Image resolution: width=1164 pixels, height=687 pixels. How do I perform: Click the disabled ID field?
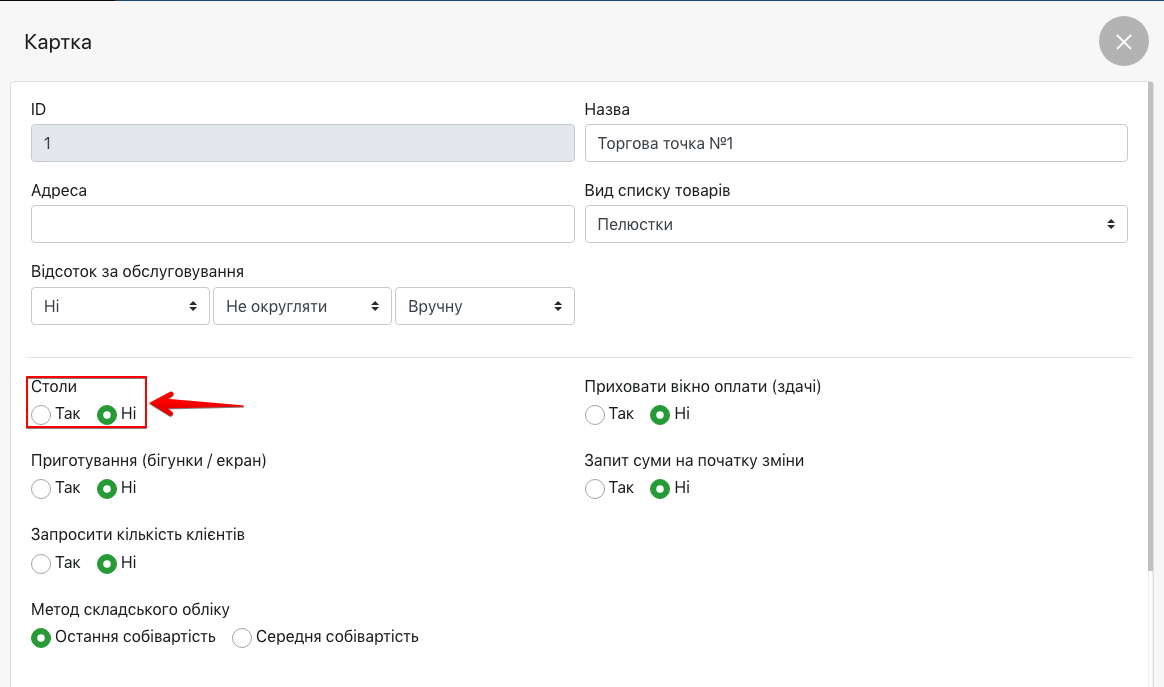pos(302,143)
